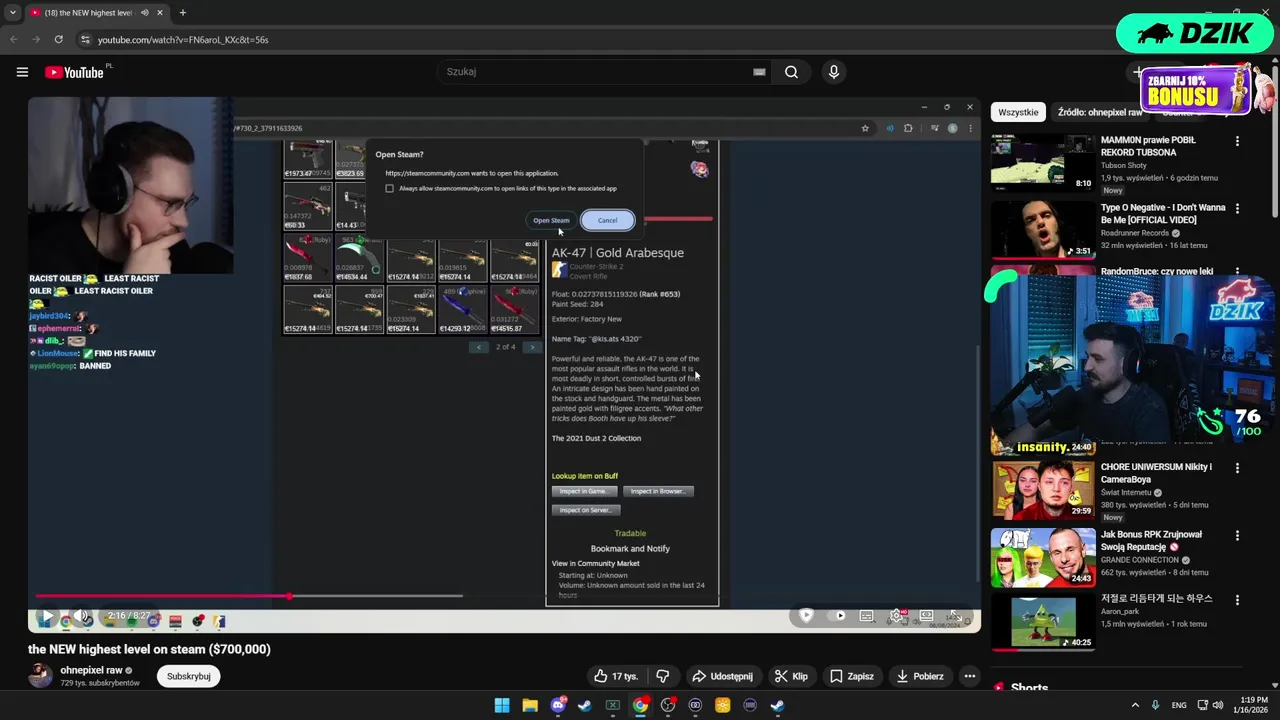1280x720 pixels.
Task: Open options for MAMM0N prawie POBIŁ video
Action: pyautogui.click(x=1237, y=141)
